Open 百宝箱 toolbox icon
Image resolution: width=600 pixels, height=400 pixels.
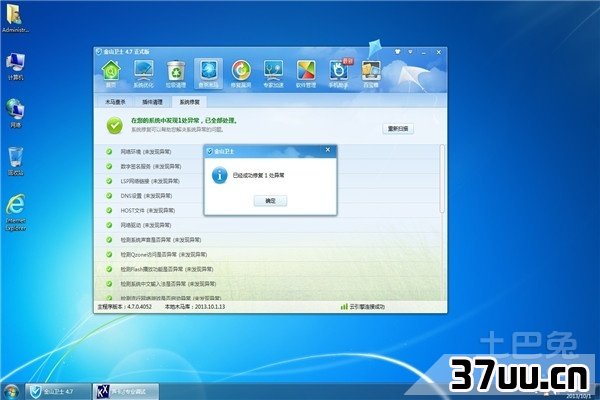[x=371, y=74]
